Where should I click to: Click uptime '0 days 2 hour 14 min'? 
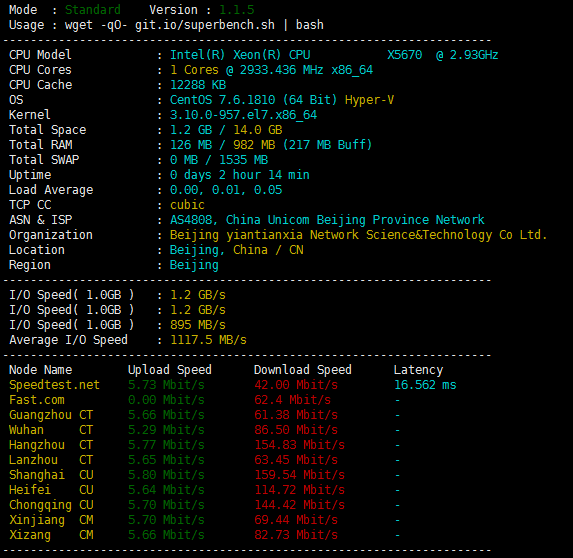coord(240,175)
